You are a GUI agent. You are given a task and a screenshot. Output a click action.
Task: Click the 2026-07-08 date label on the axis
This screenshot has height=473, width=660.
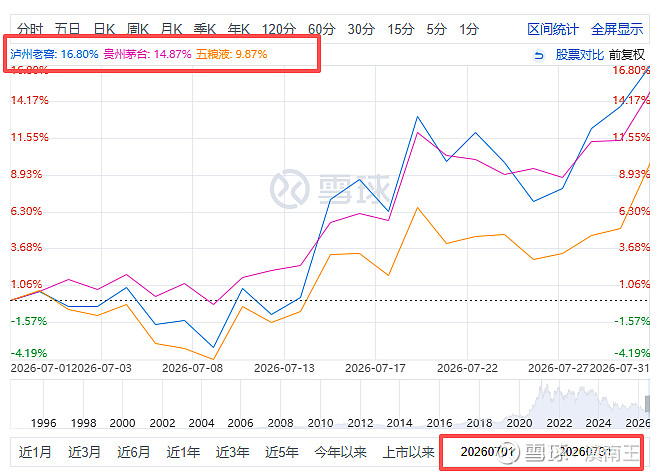coord(192,368)
